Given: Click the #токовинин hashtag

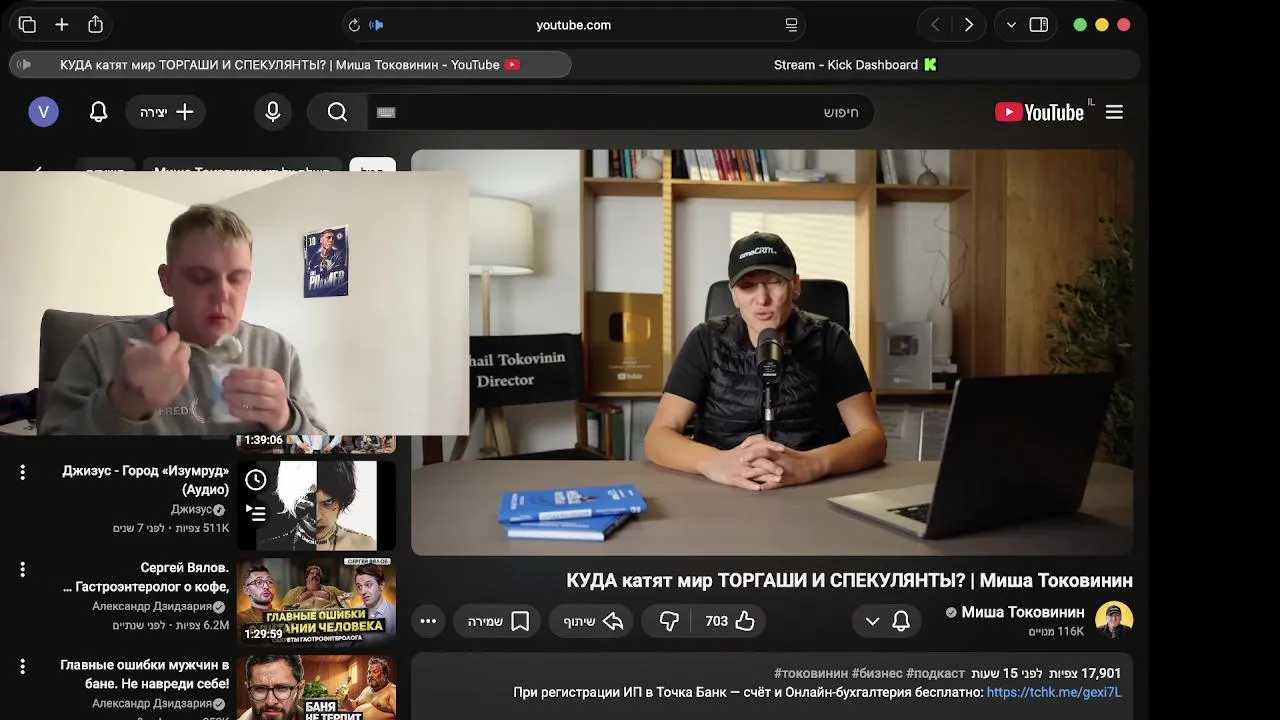Looking at the screenshot, I should (811, 673).
